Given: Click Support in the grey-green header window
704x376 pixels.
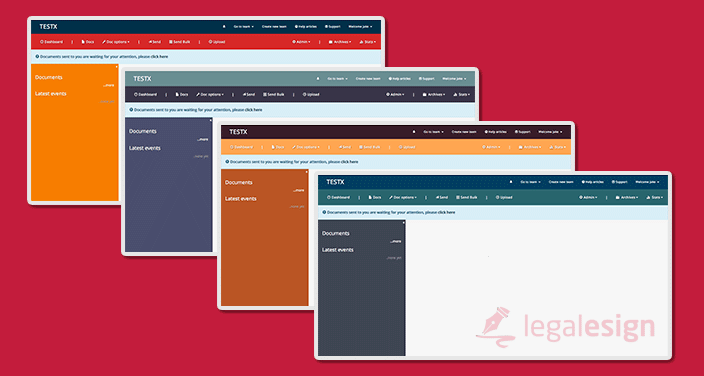Looking at the screenshot, I should click(427, 79).
